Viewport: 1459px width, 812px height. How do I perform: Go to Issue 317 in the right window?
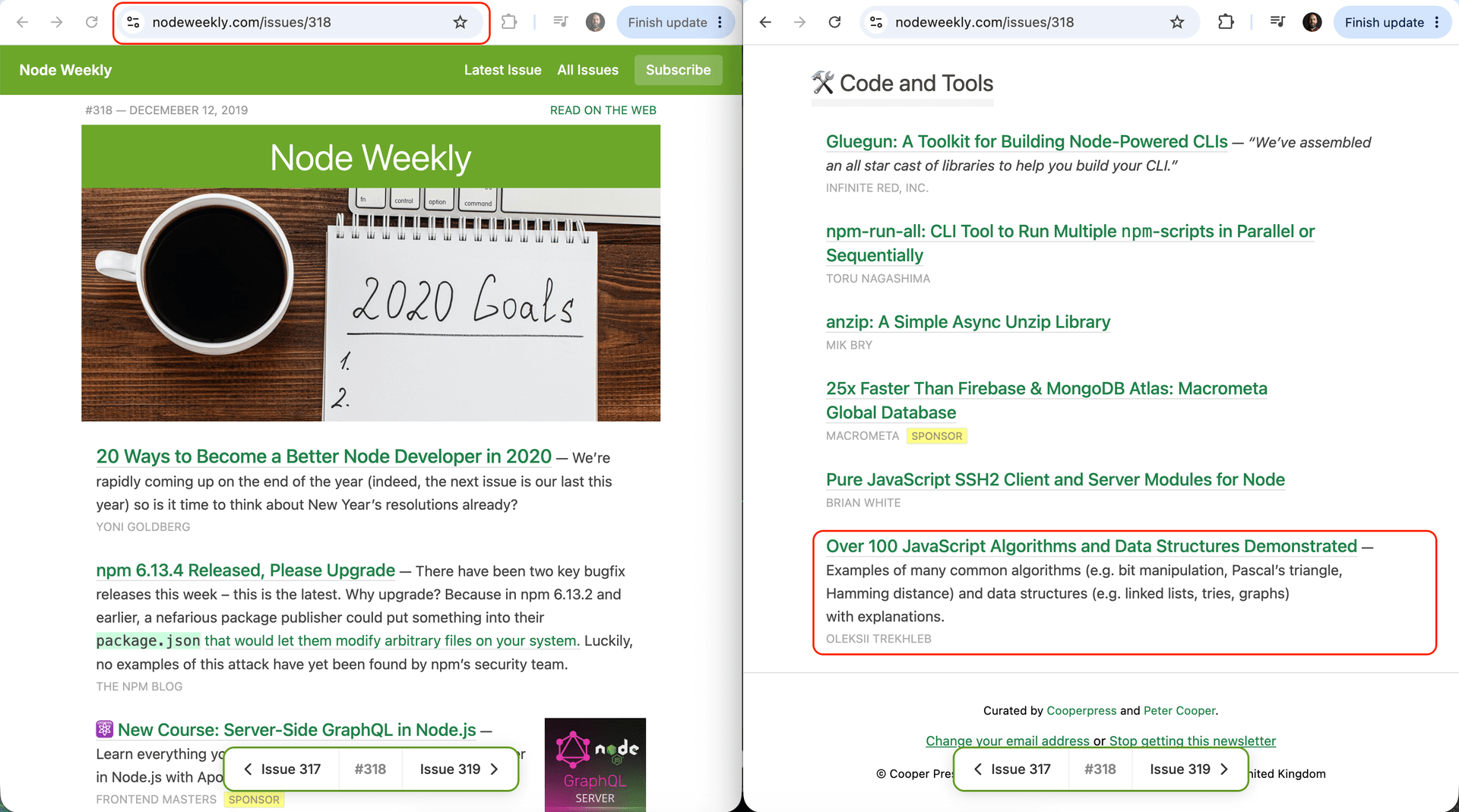(1013, 769)
